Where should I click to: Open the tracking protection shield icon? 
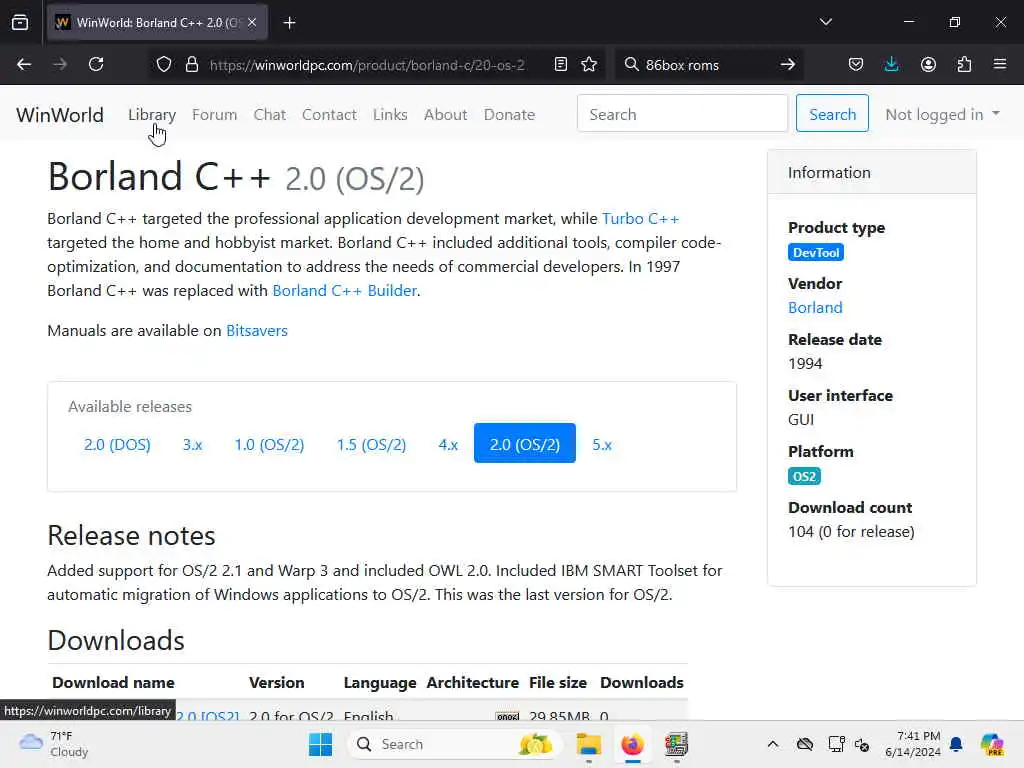click(164, 65)
